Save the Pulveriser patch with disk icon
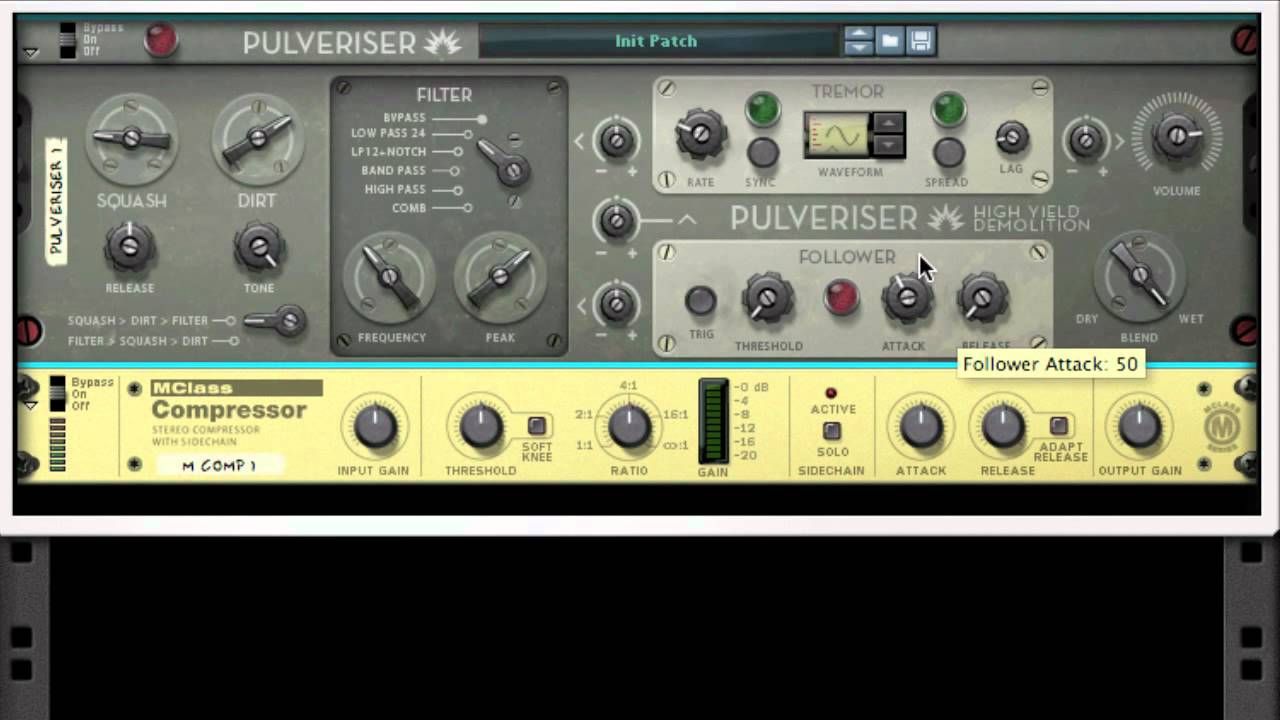Image resolution: width=1280 pixels, height=720 pixels. click(921, 40)
